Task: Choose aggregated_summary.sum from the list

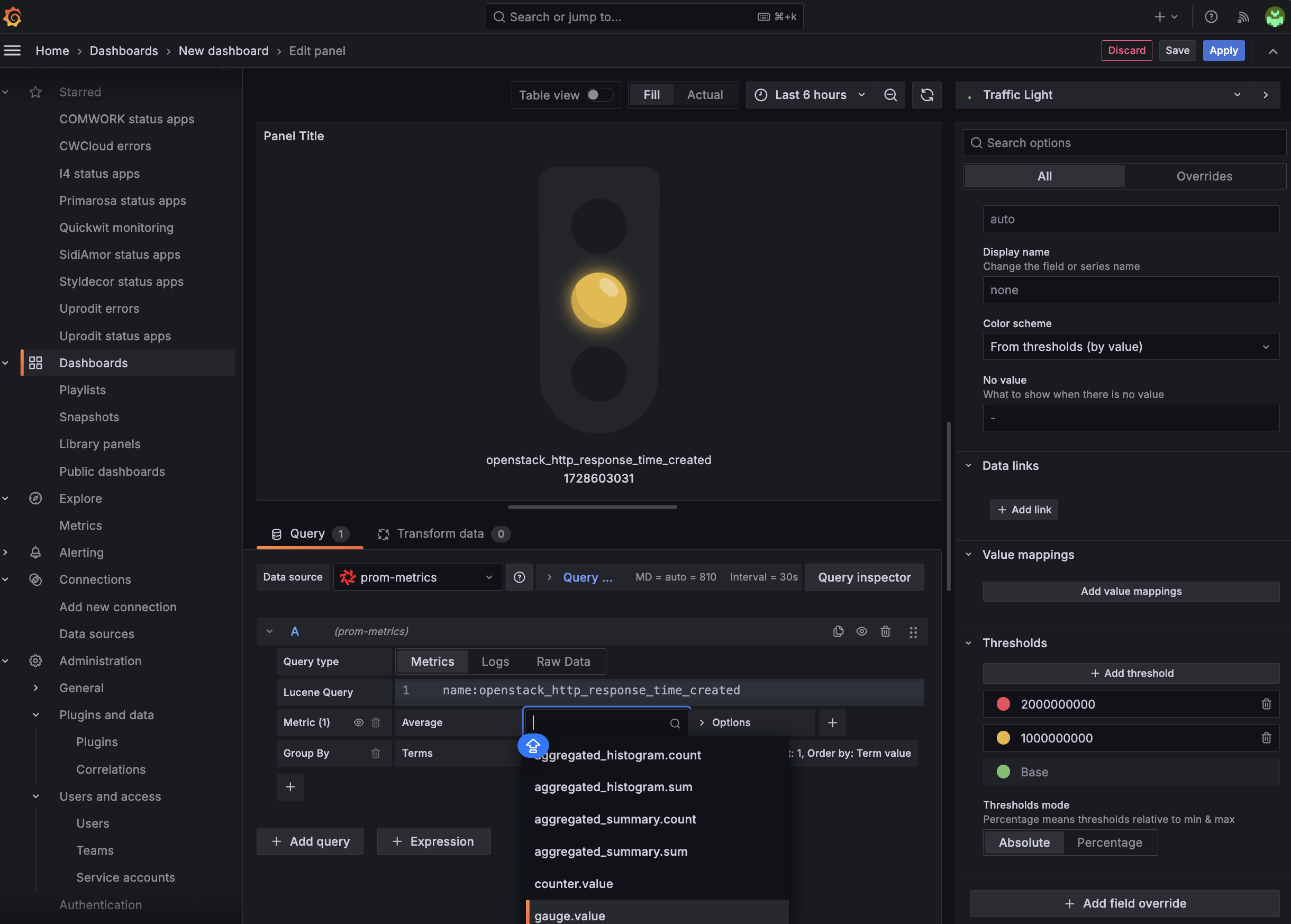Action: 658,851
